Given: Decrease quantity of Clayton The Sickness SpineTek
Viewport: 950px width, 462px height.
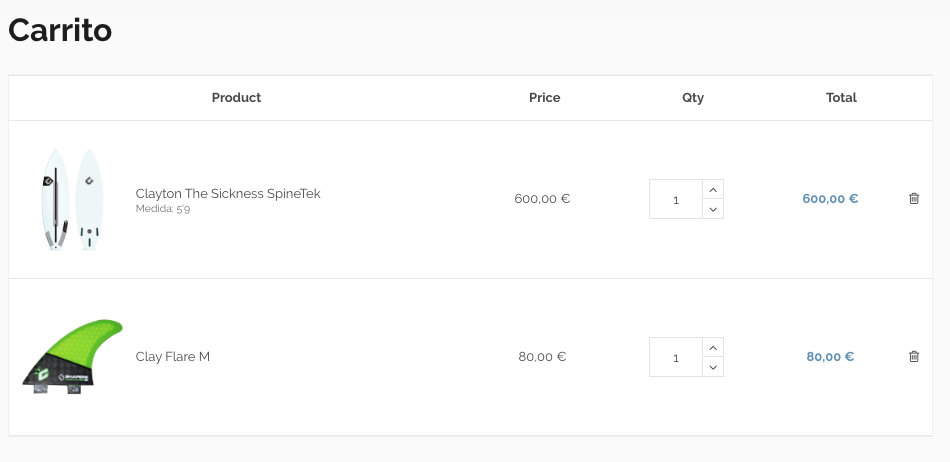Looking at the screenshot, I should pos(712,209).
